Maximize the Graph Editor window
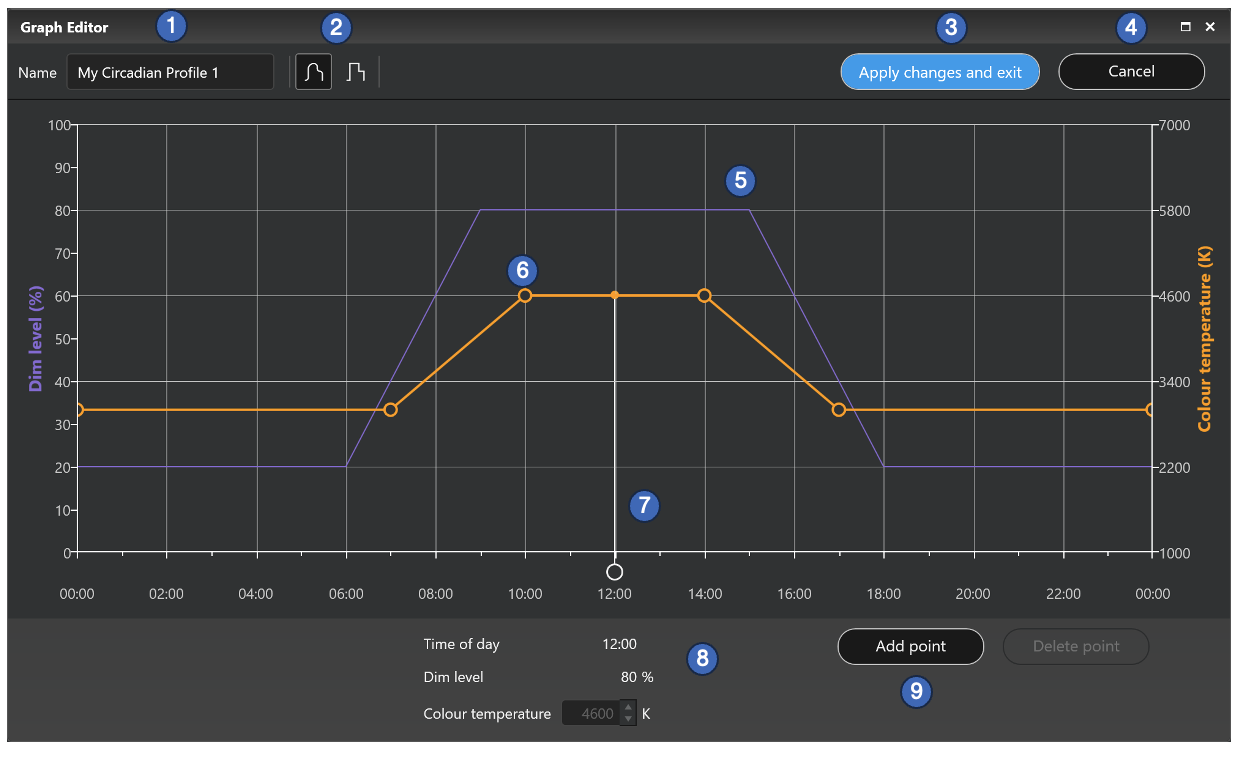 coord(1185,27)
